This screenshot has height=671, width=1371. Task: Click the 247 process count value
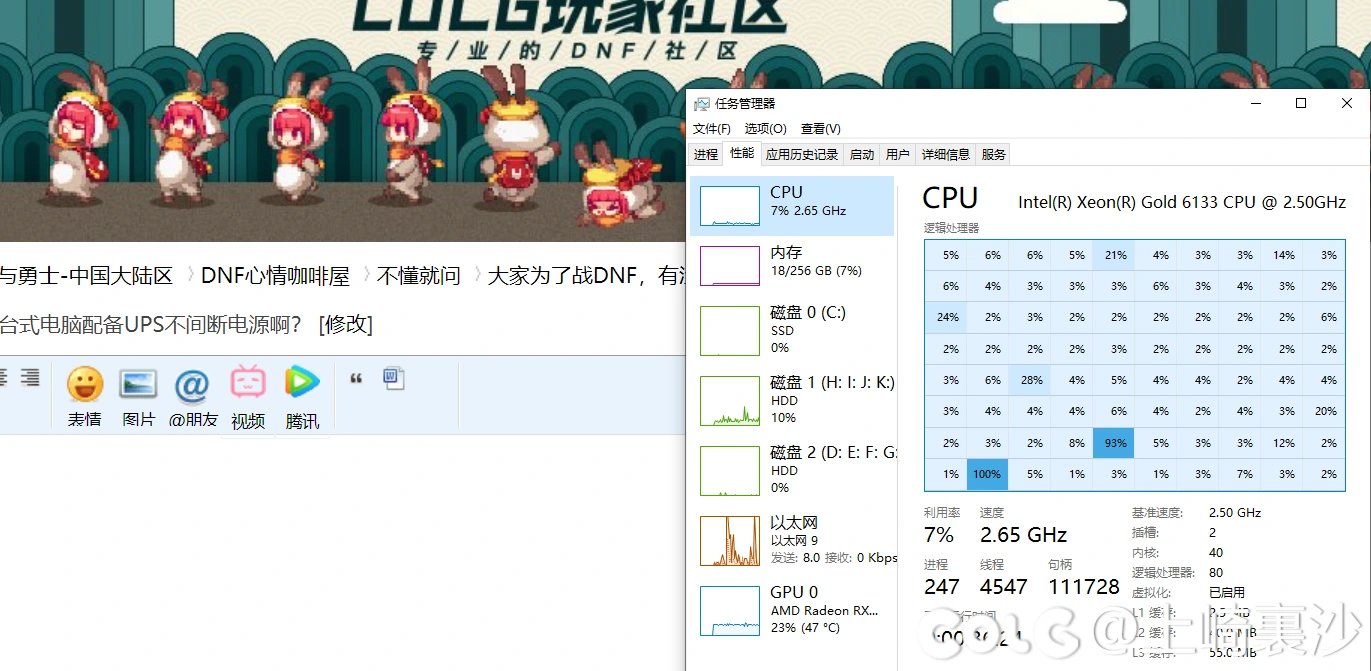[x=942, y=587]
